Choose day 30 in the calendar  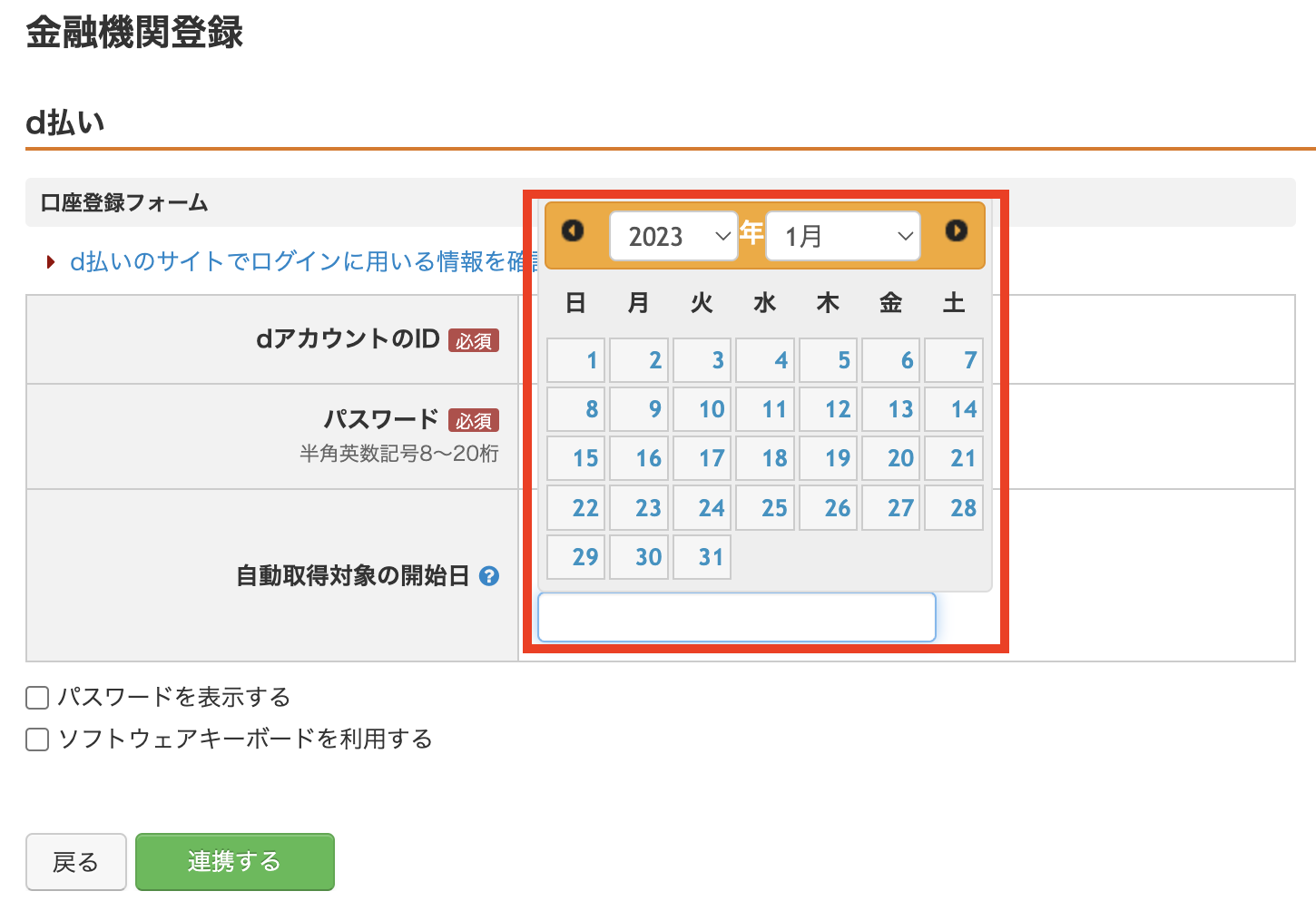click(x=639, y=557)
